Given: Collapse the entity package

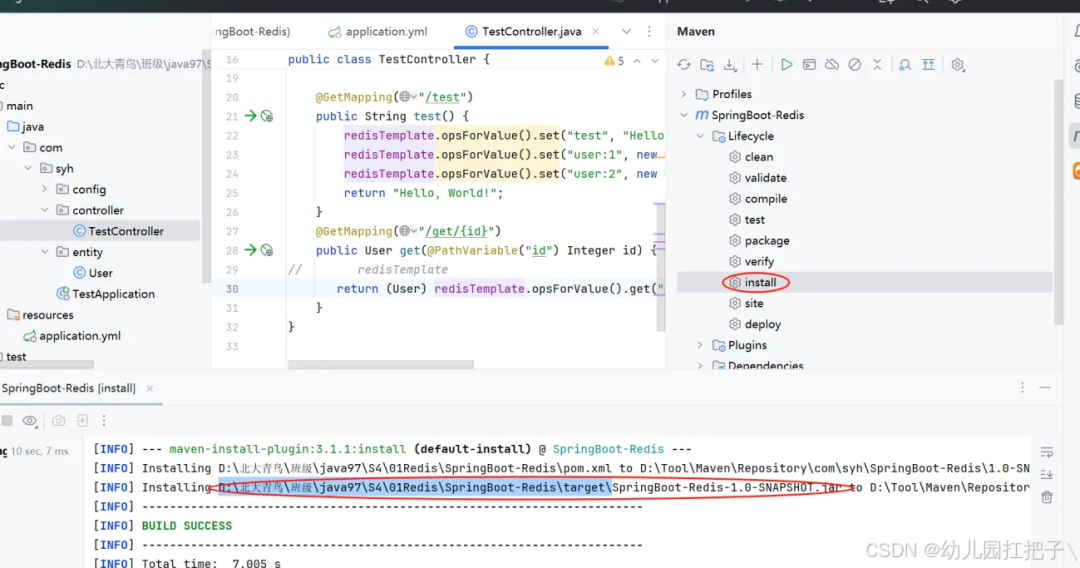Looking at the screenshot, I should 45,252.
